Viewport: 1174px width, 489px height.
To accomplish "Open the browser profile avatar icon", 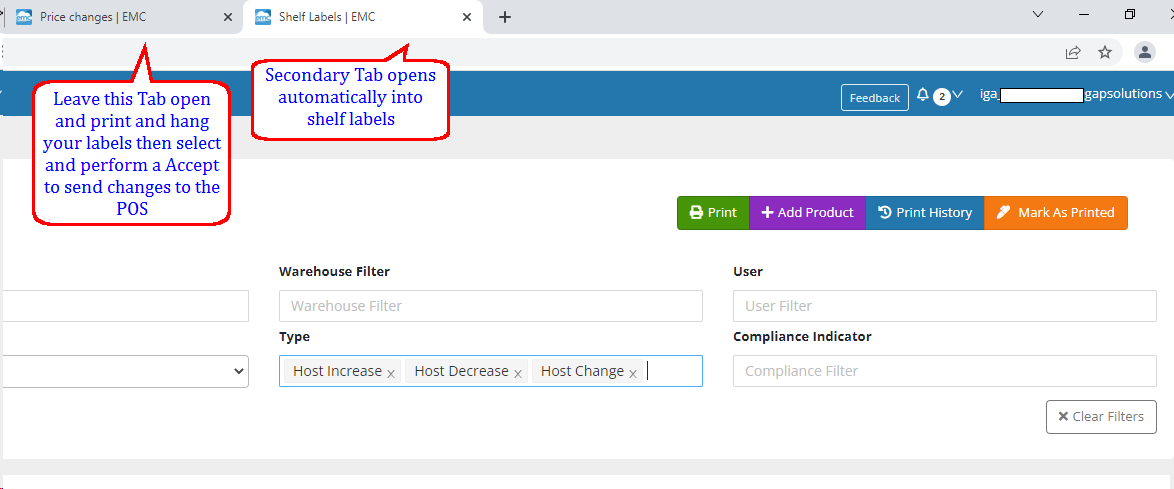I will [1145, 52].
